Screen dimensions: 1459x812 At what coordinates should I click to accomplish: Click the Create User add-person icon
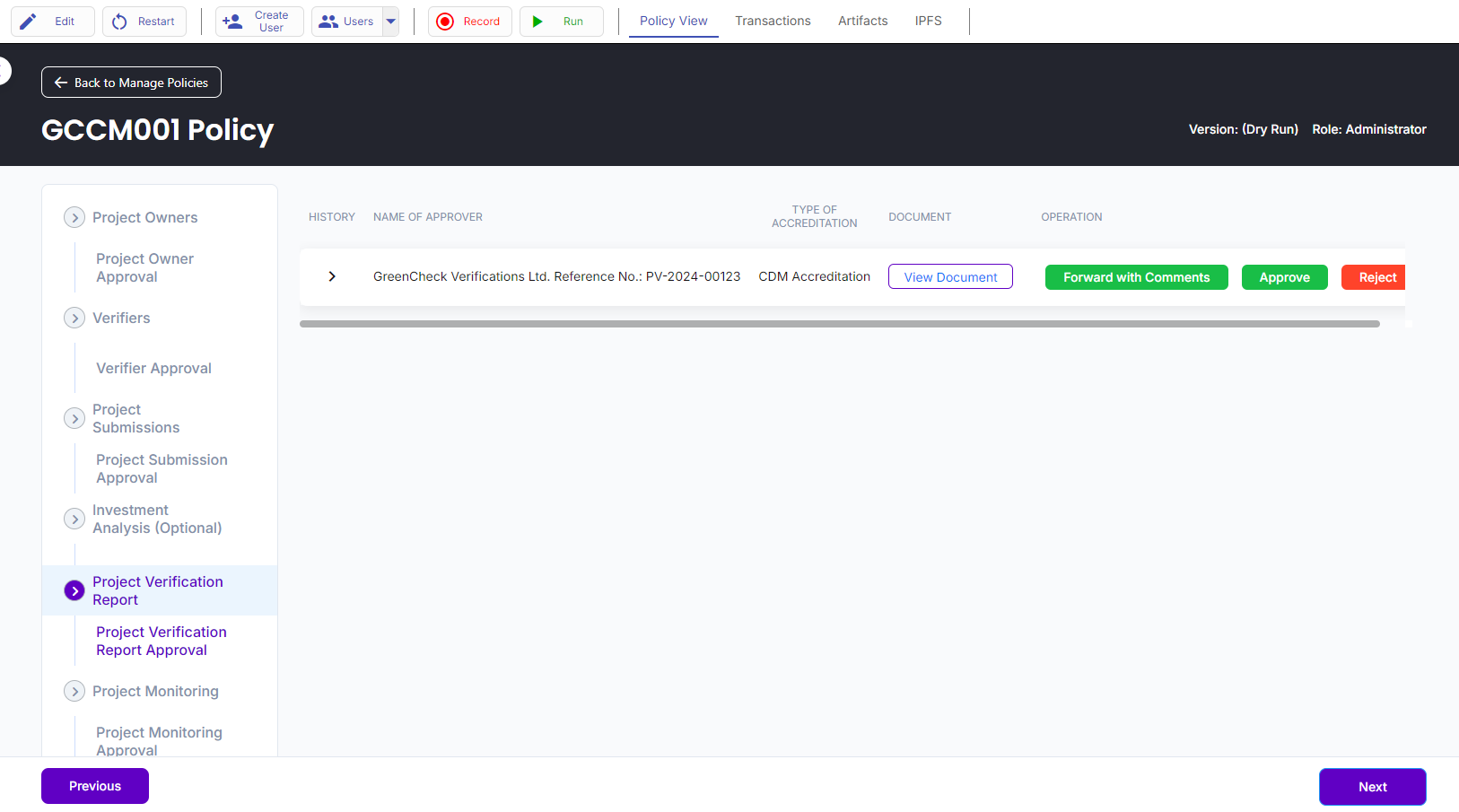tap(232, 22)
